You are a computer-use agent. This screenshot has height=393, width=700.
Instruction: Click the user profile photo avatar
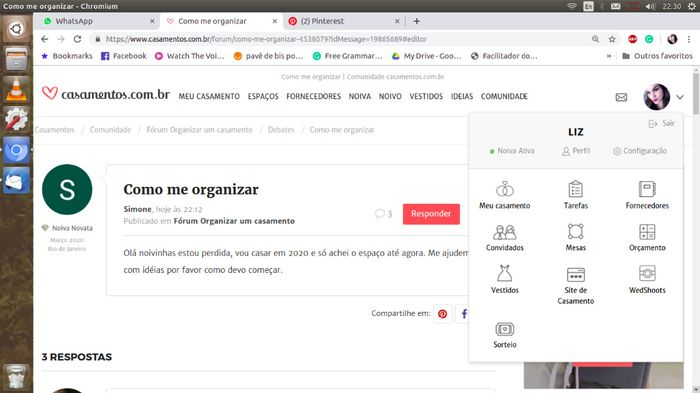click(657, 96)
